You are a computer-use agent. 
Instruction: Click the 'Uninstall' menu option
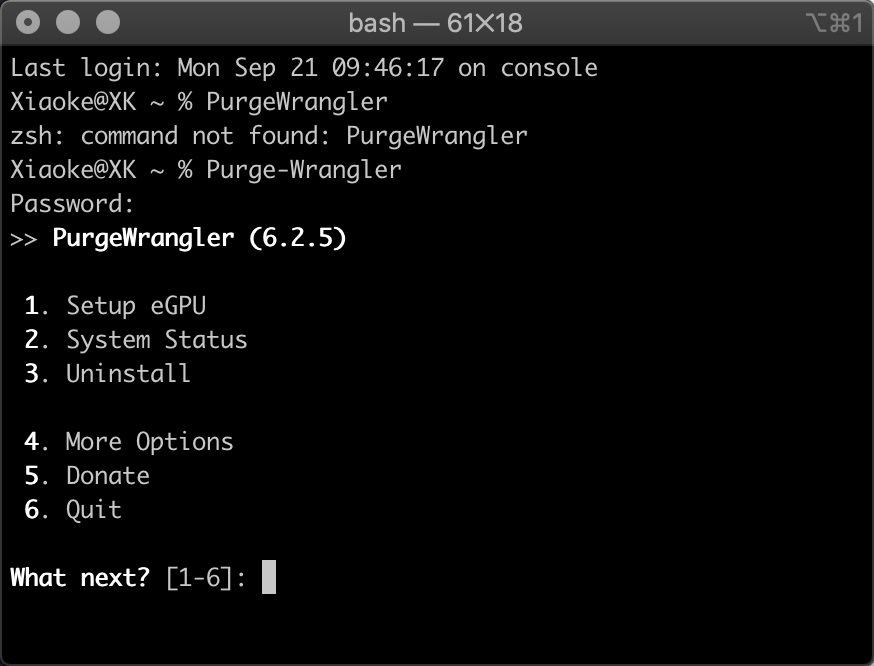tap(128, 374)
